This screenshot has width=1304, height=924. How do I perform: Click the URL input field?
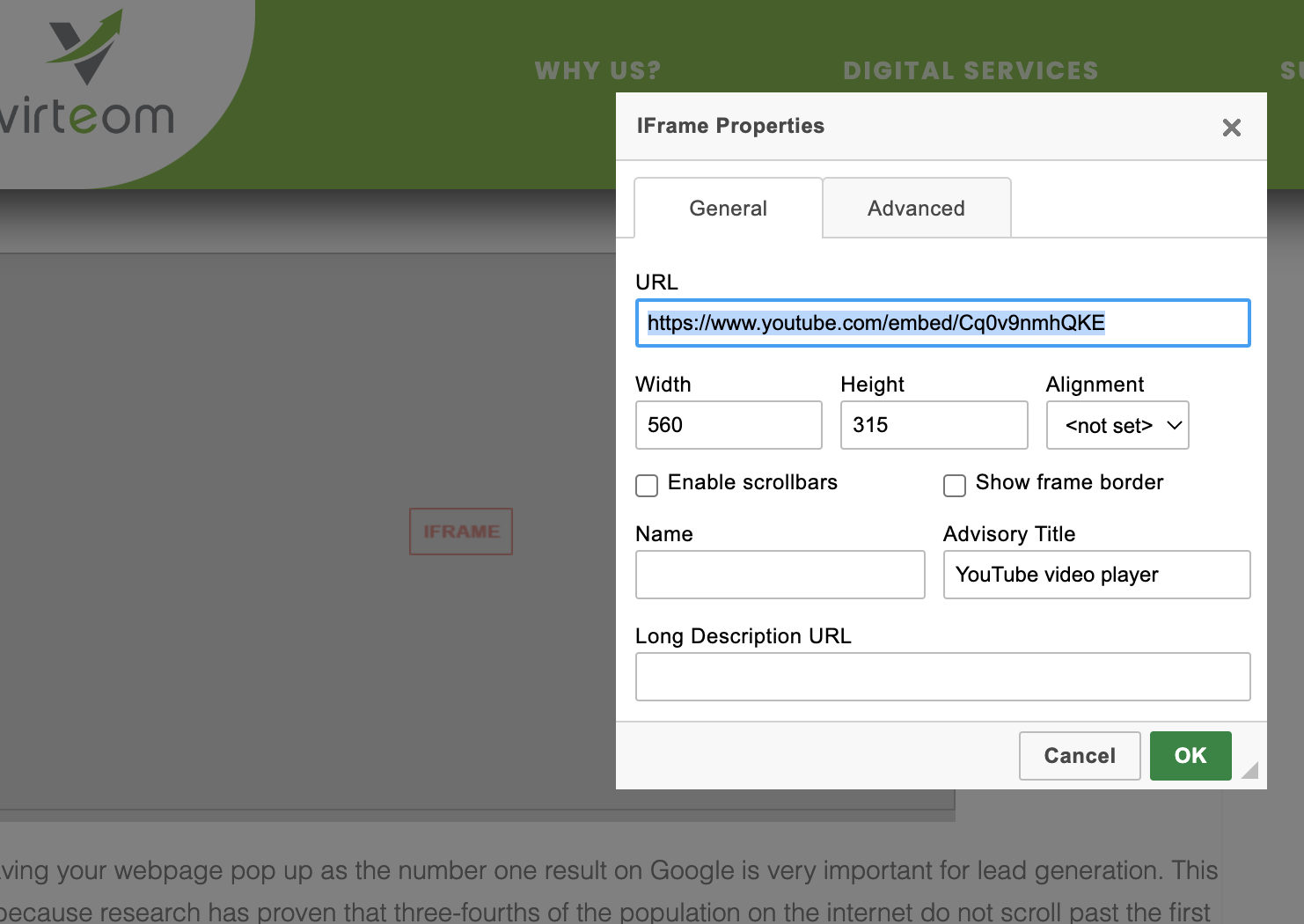pos(941,323)
